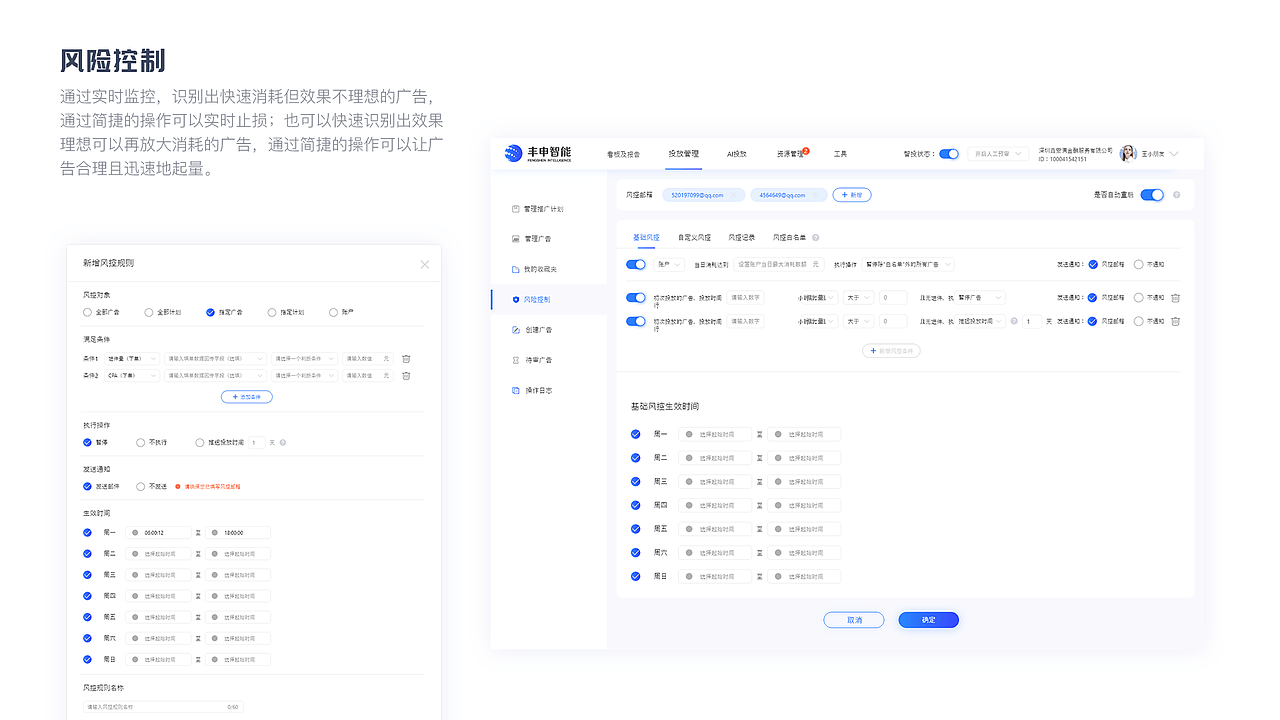This screenshot has height=720, width=1280.
Task: Open 请选择一个判断条件 dropdown in 条件1
Action: pos(304,358)
